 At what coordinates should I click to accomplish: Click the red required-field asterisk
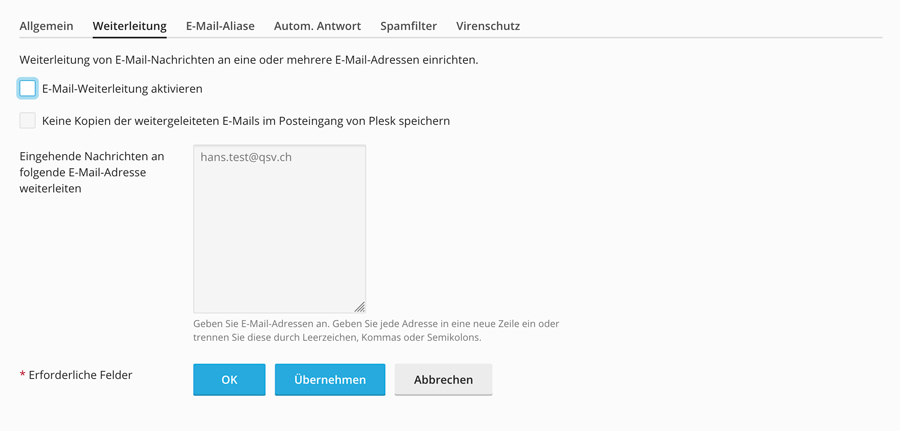point(23,376)
